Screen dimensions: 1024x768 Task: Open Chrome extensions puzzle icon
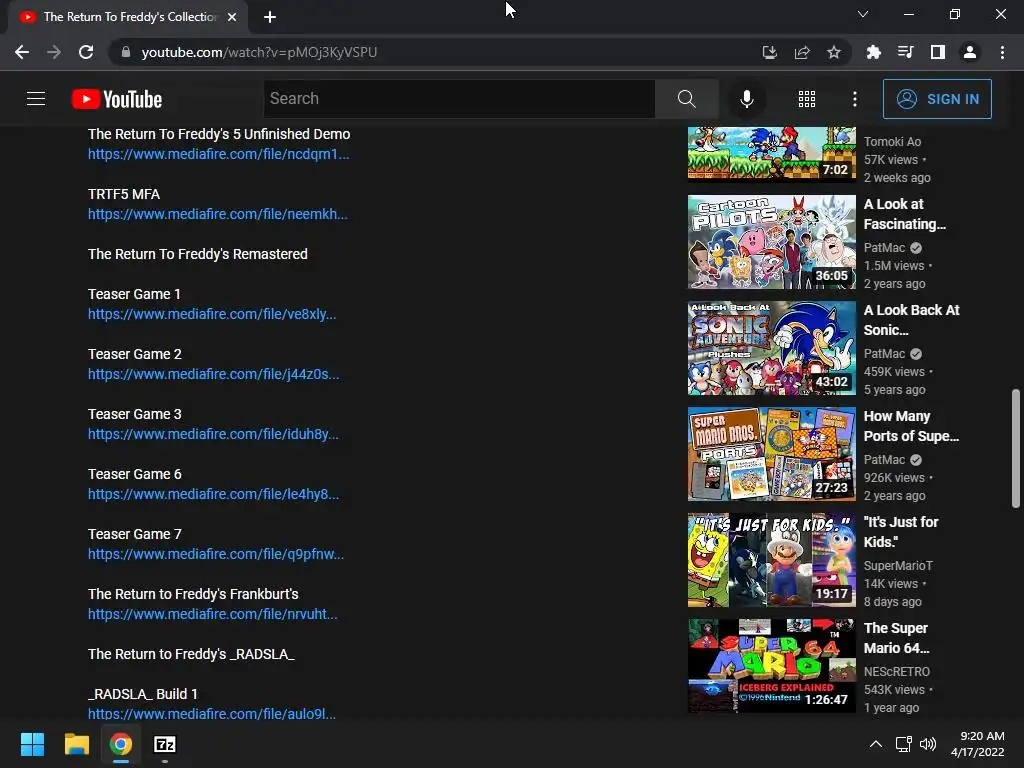pos(874,52)
